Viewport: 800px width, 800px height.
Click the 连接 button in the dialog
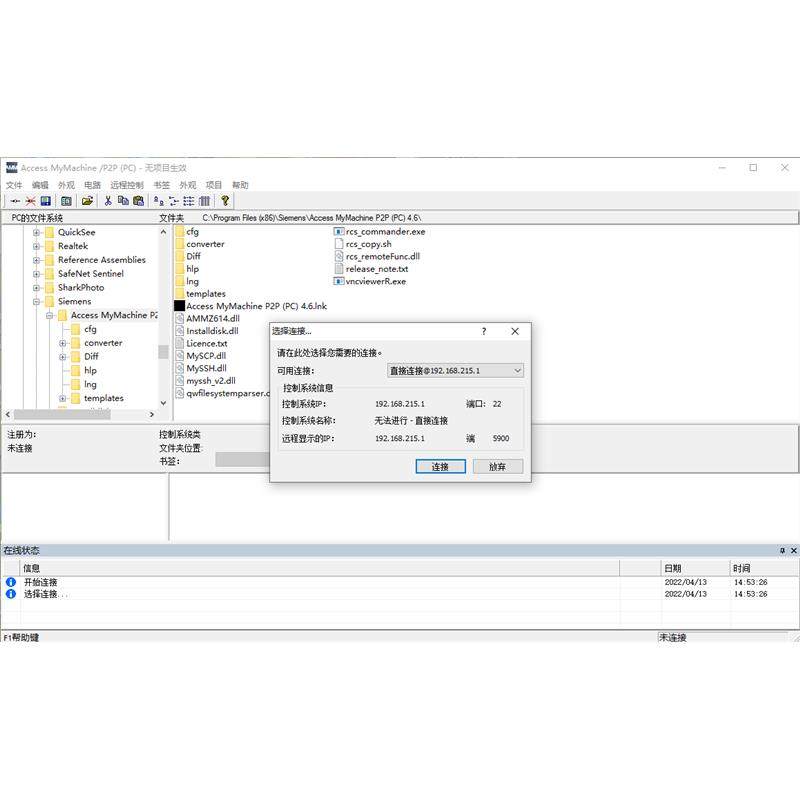[x=440, y=466]
